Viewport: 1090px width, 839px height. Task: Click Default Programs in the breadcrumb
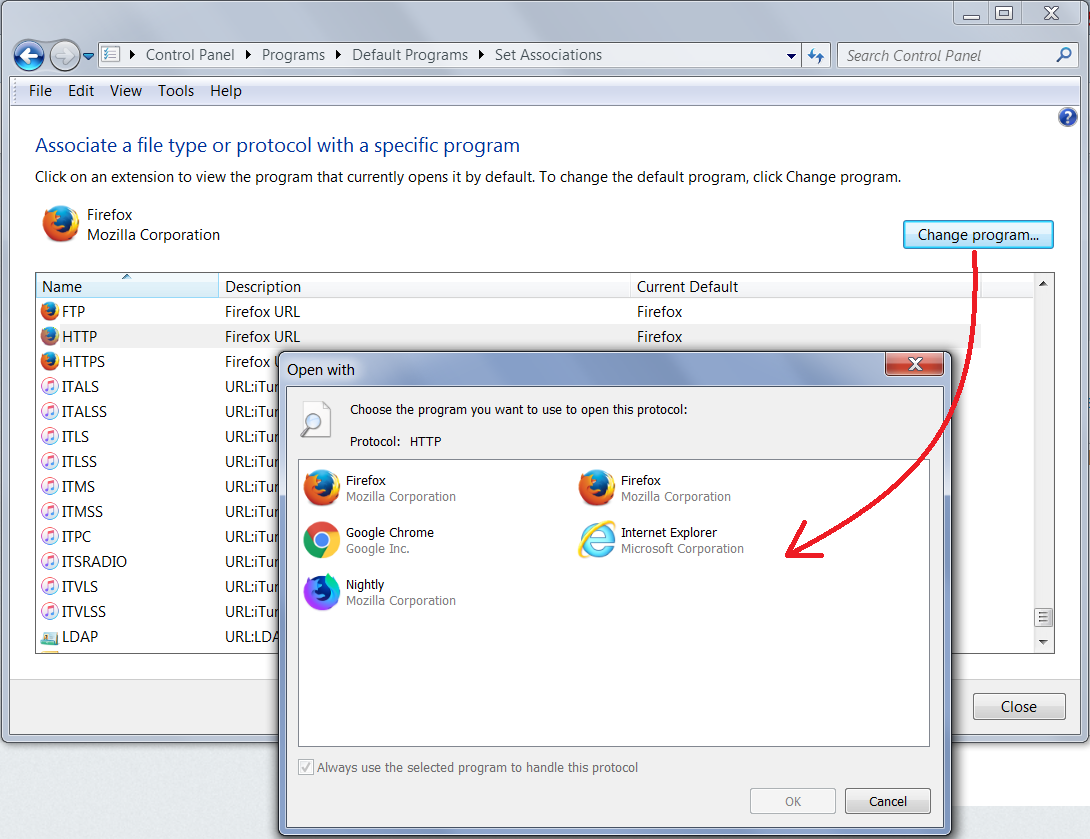pyautogui.click(x=409, y=55)
